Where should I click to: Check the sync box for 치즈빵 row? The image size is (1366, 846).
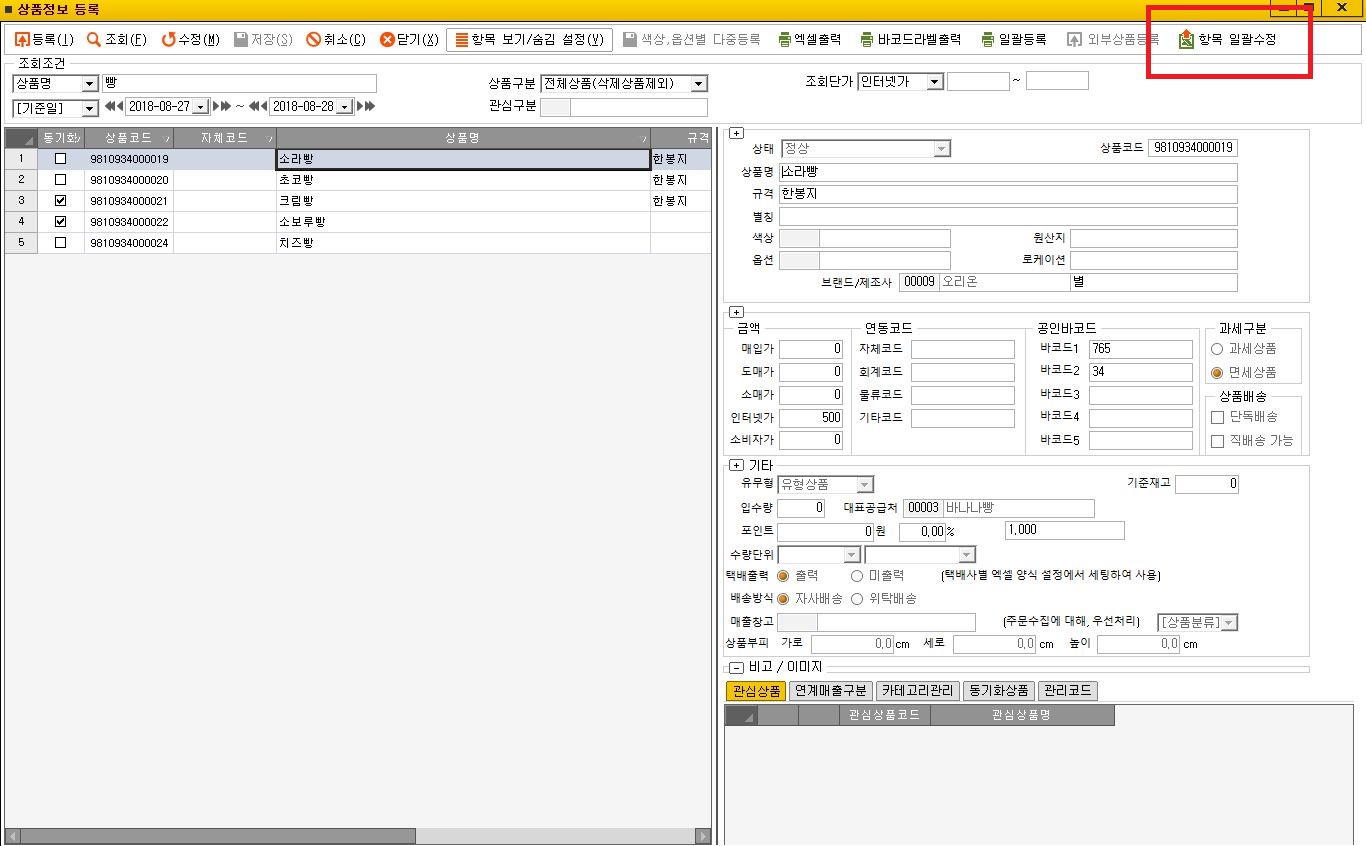tap(61, 242)
